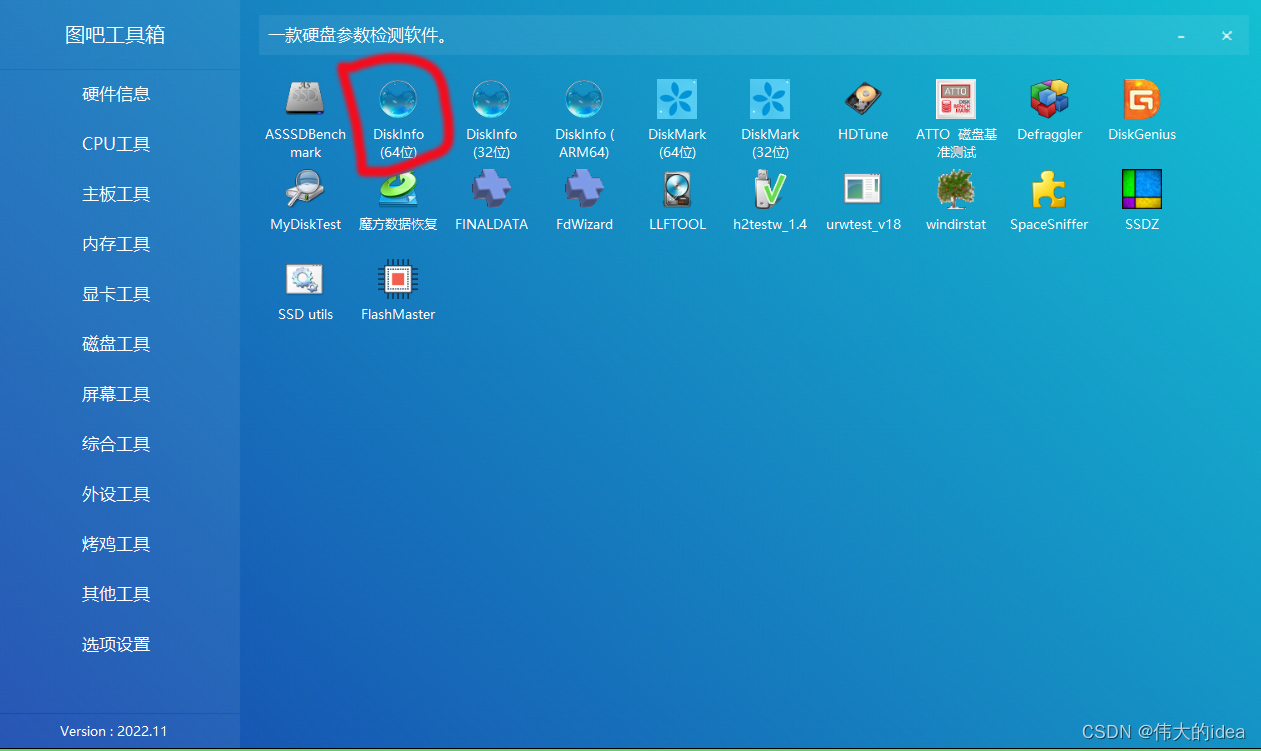Minimize the 图吧工具箱 window
Image resolution: width=1261 pixels, height=751 pixels.
1181,36
